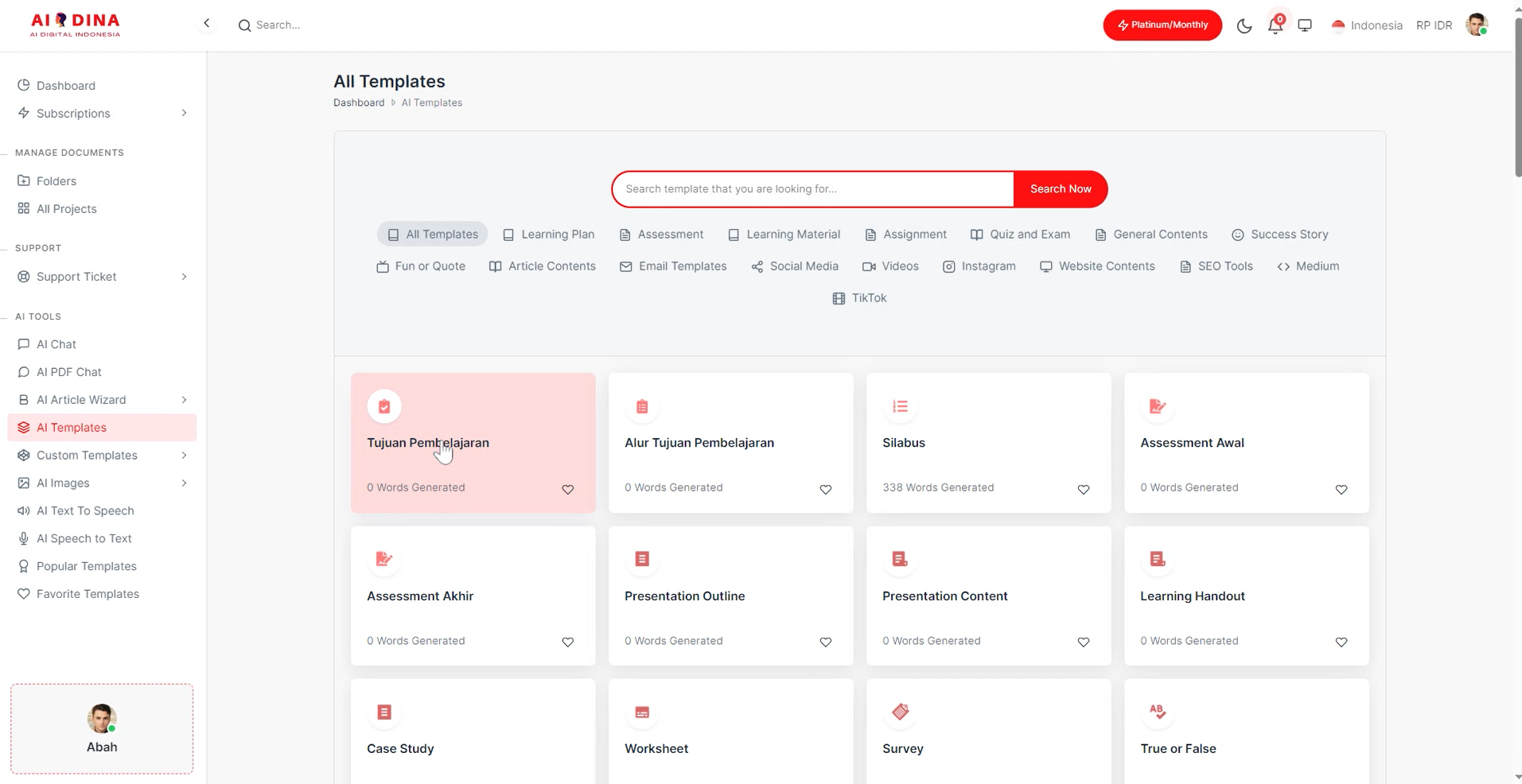The width and height of the screenshot is (1522, 784).
Task: Click the Silabus template icon
Action: 900,407
